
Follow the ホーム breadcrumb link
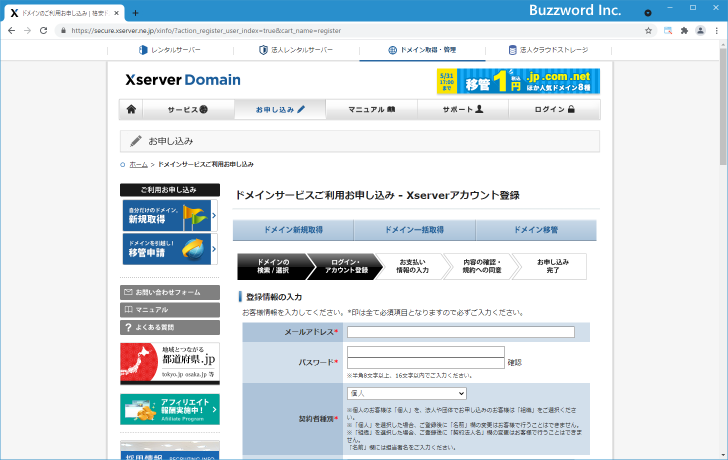tap(138, 164)
